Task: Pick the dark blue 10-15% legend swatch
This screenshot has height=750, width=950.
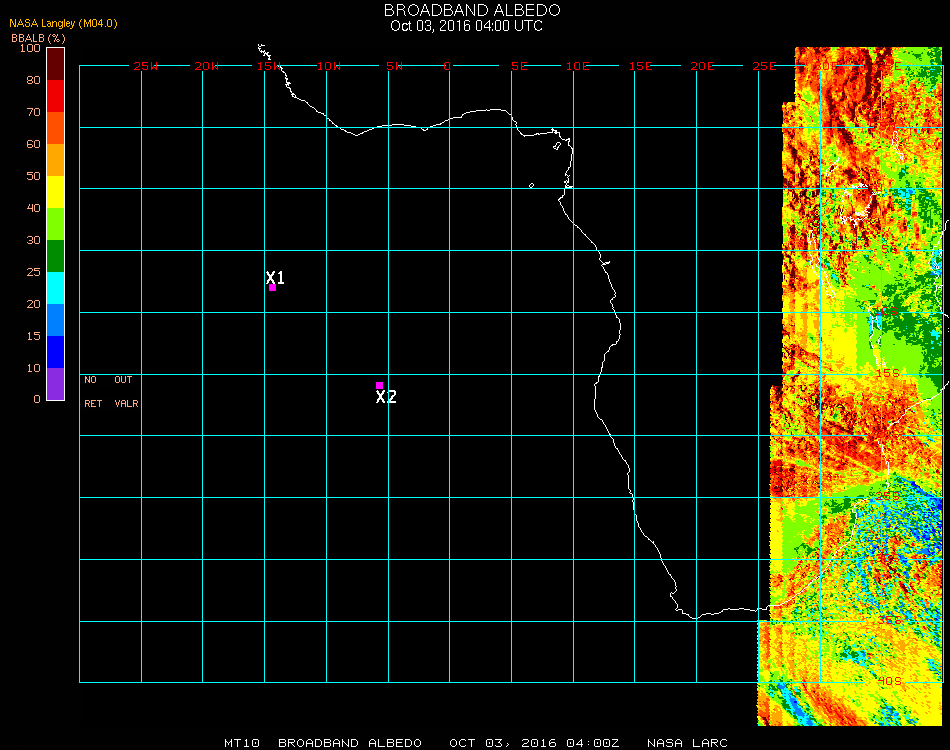Action: [55, 352]
